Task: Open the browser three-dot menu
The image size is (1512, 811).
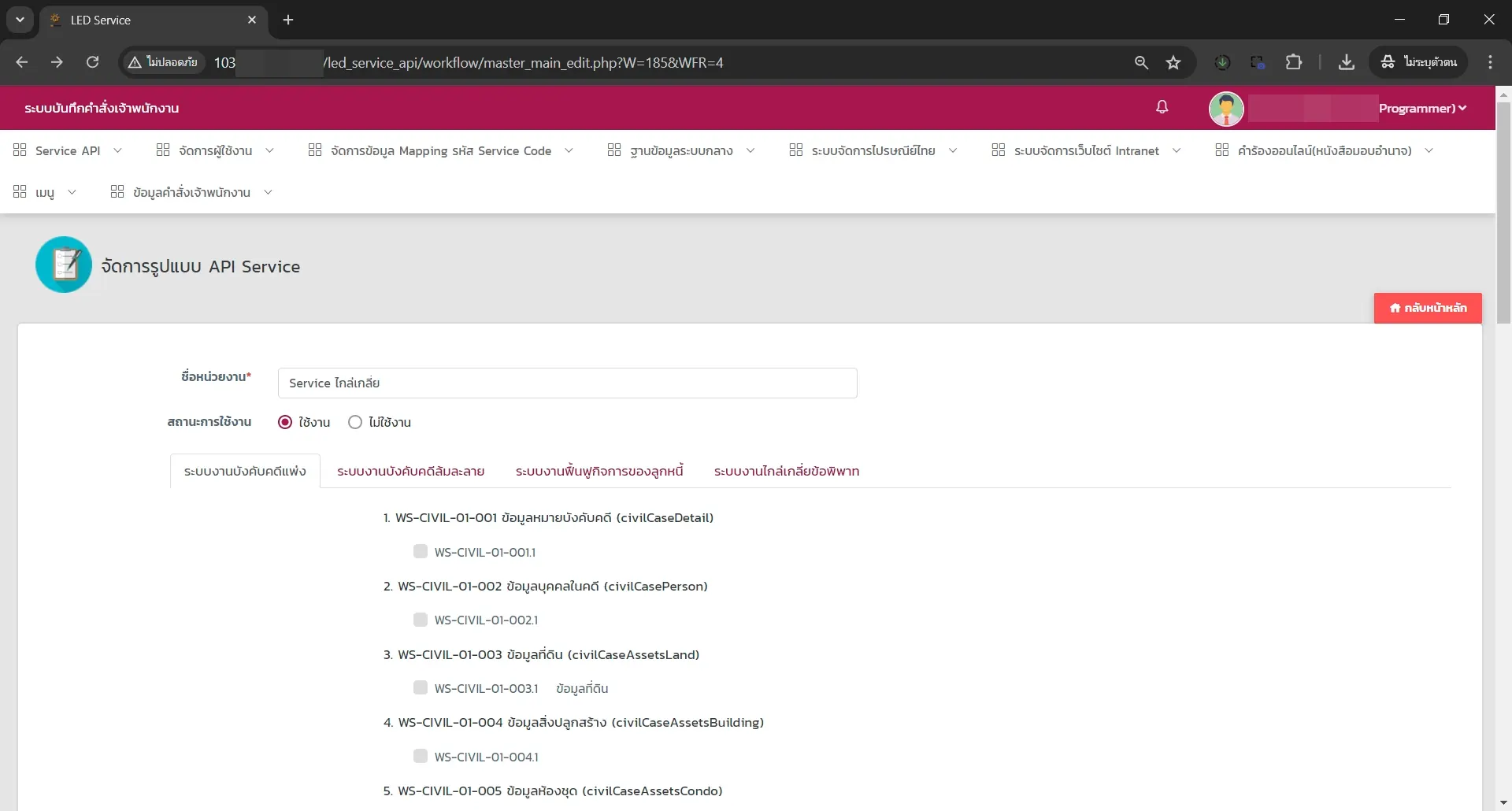Action: pyautogui.click(x=1490, y=62)
